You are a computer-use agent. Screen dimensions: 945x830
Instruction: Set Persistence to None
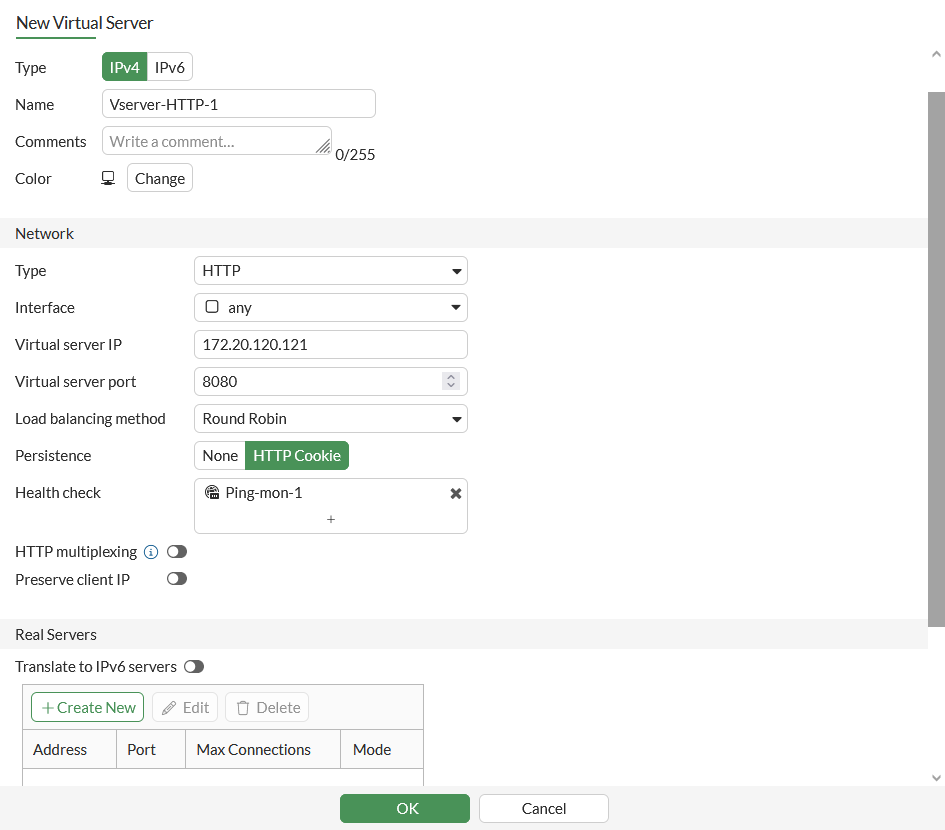[220, 456]
